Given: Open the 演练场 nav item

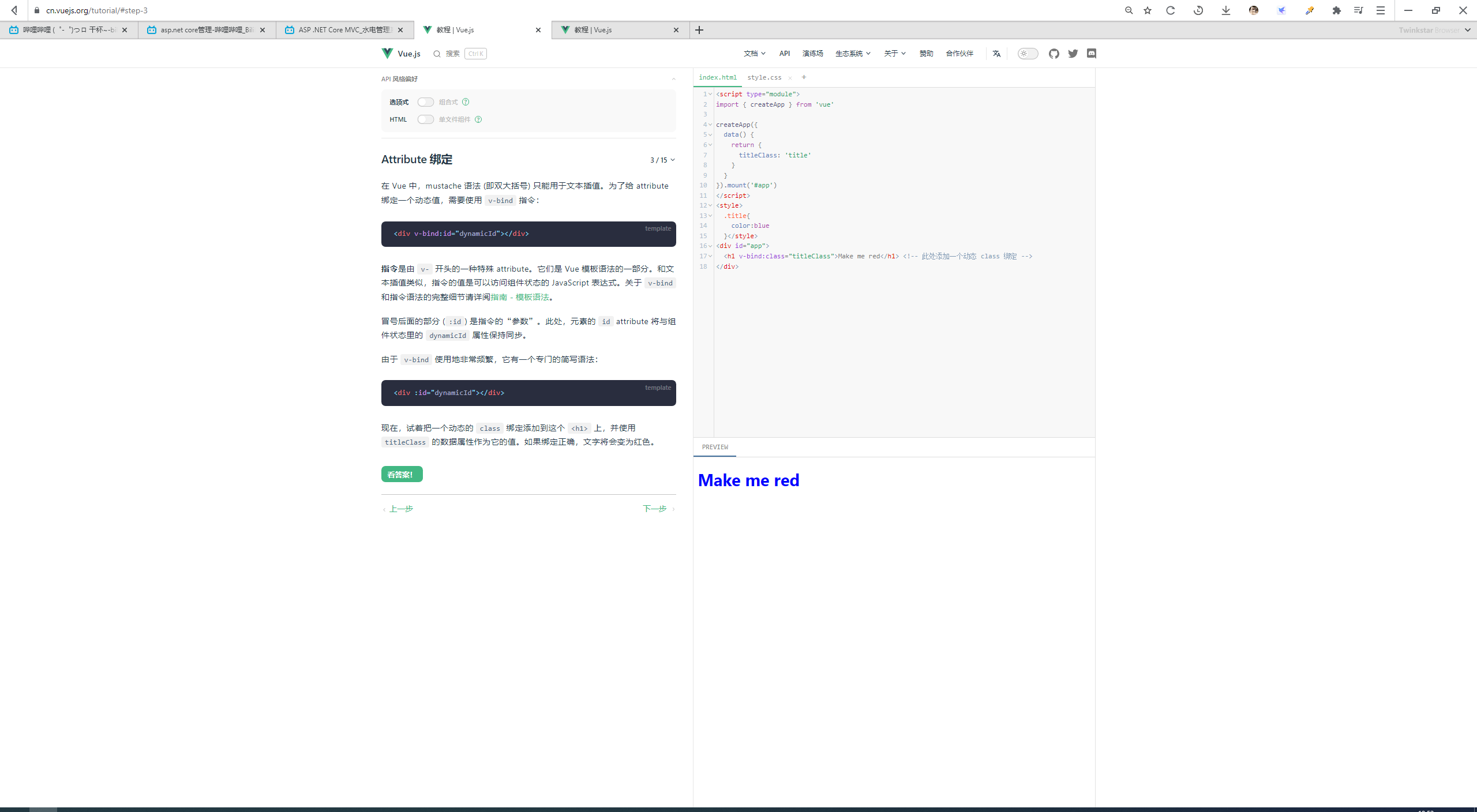Looking at the screenshot, I should pos(812,54).
